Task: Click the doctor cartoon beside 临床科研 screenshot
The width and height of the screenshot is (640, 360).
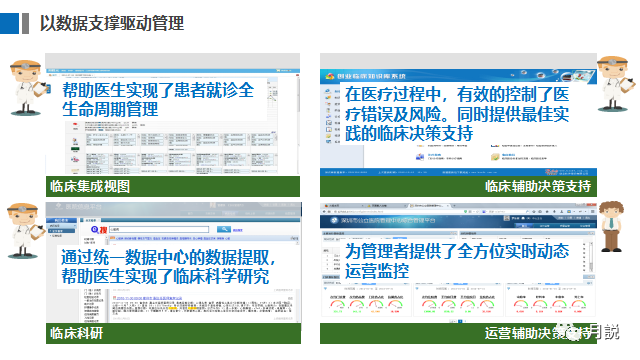Action: (x=25, y=231)
